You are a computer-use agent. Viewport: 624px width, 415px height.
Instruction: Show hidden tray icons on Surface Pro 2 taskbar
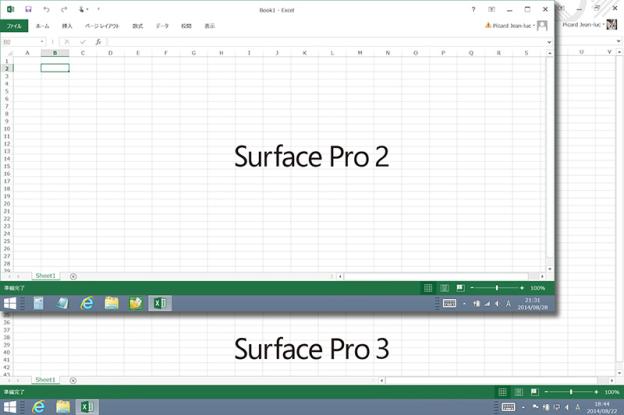coord(464,304)
